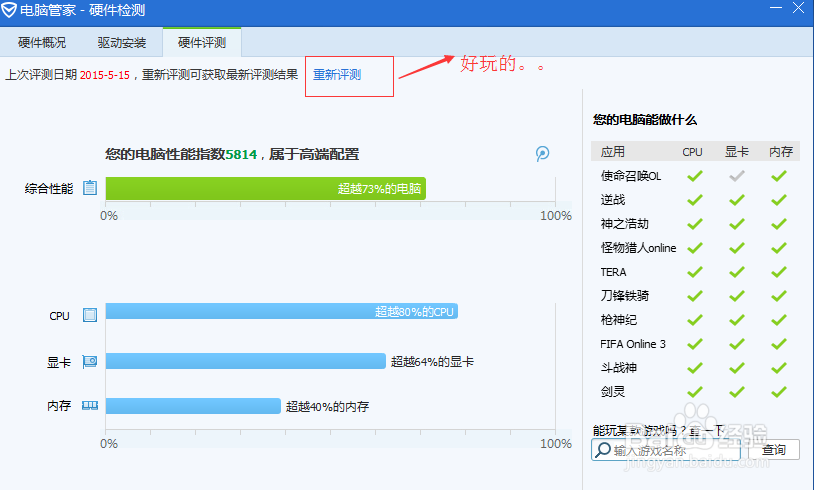
Task: Click the 超越40%的内存 label
Action: pos(327,406)
